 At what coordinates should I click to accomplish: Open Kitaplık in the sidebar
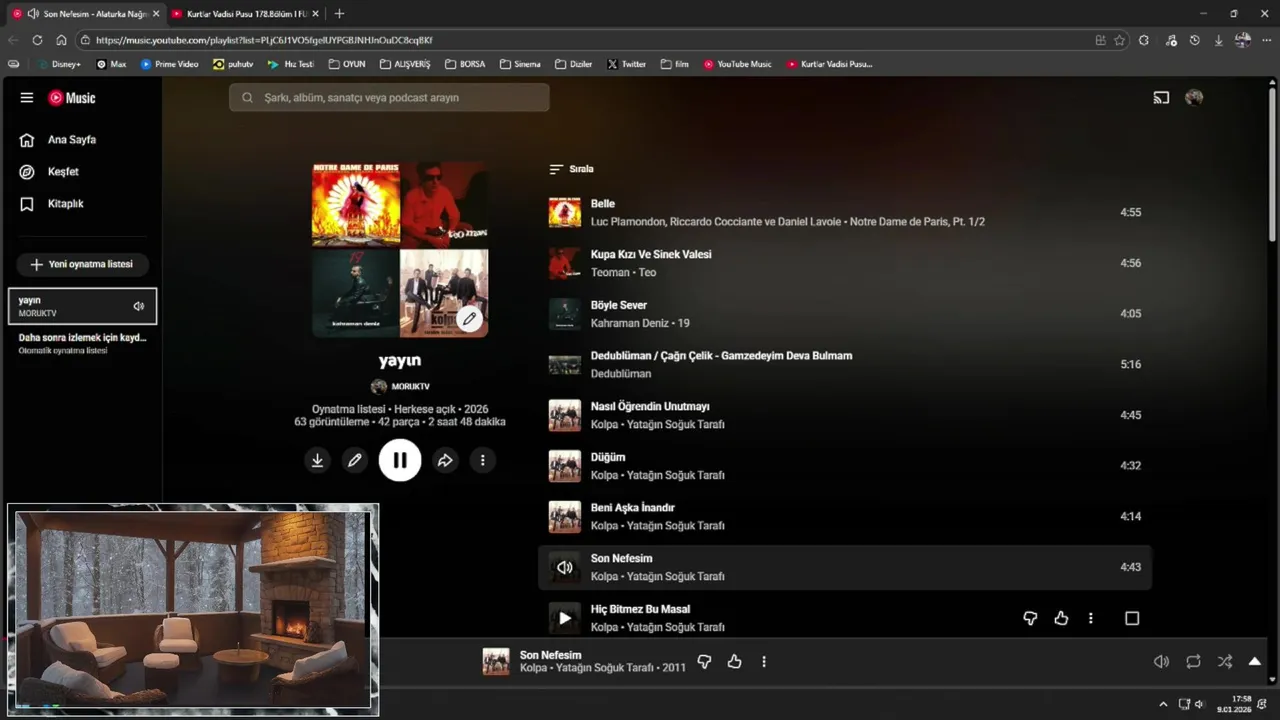point(66,204)
